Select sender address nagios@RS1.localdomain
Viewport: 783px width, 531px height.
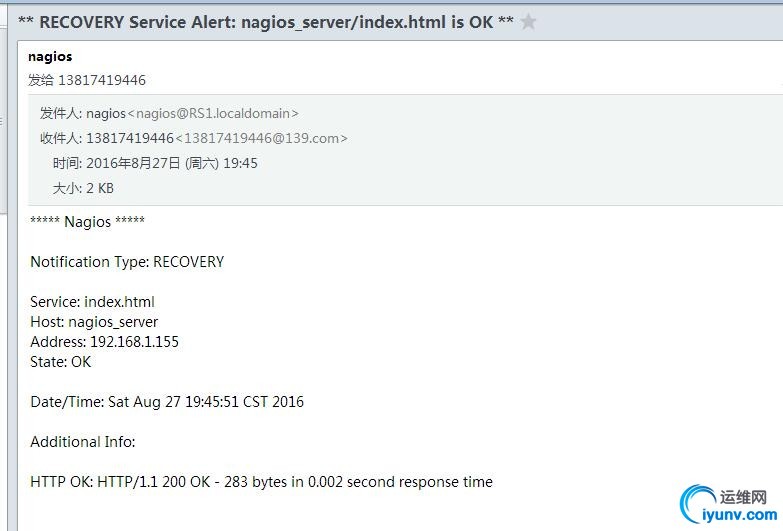coord(213,113)
